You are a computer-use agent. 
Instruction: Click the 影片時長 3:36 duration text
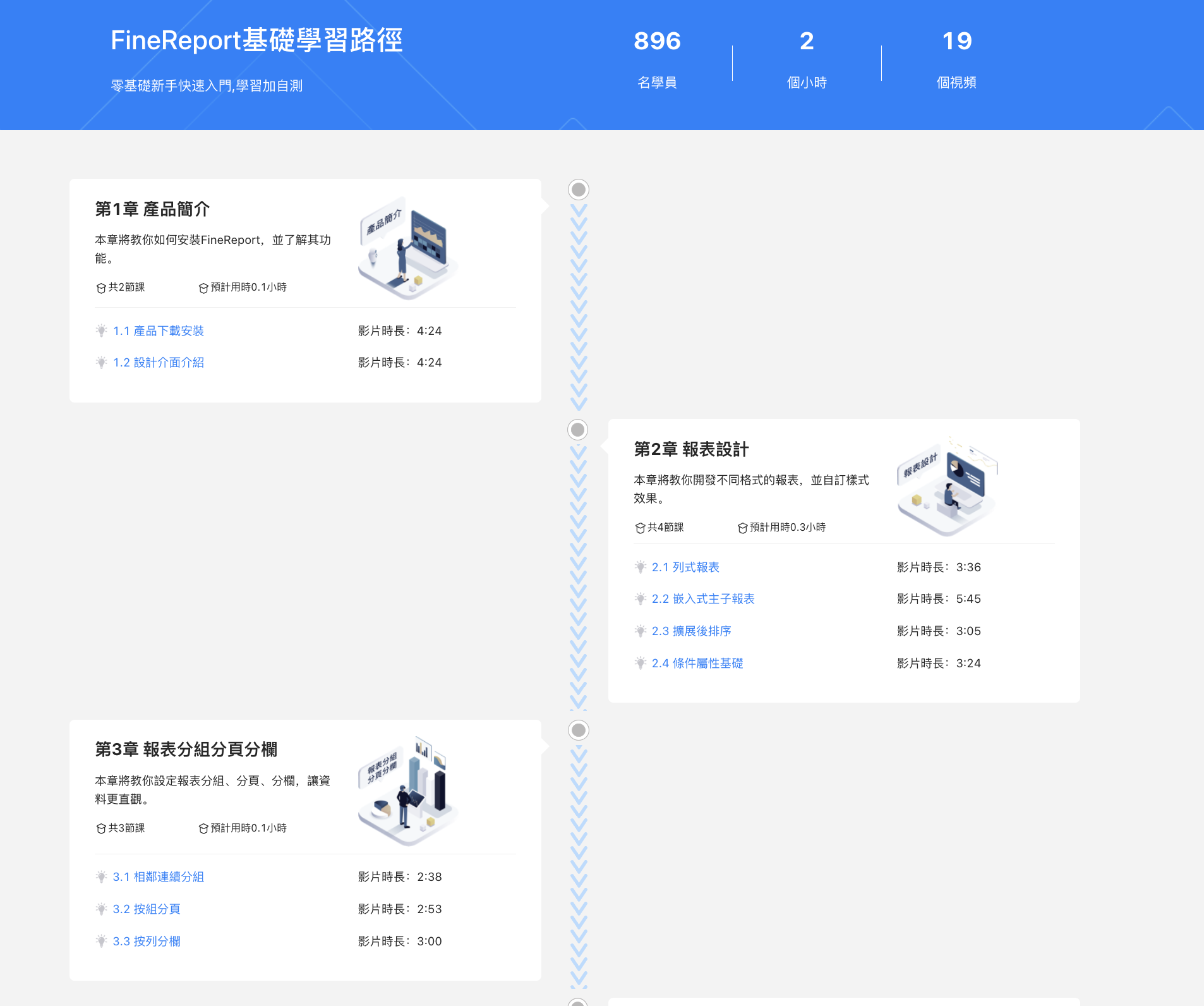pyautogui.click(x=939, y=567)
